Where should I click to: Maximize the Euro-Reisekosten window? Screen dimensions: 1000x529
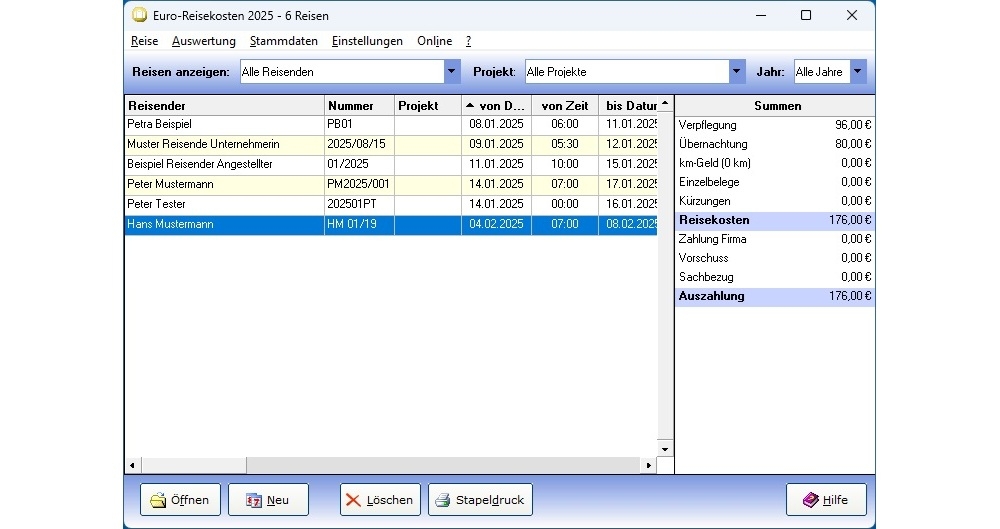pyautogui.click(x=806, y=15)
